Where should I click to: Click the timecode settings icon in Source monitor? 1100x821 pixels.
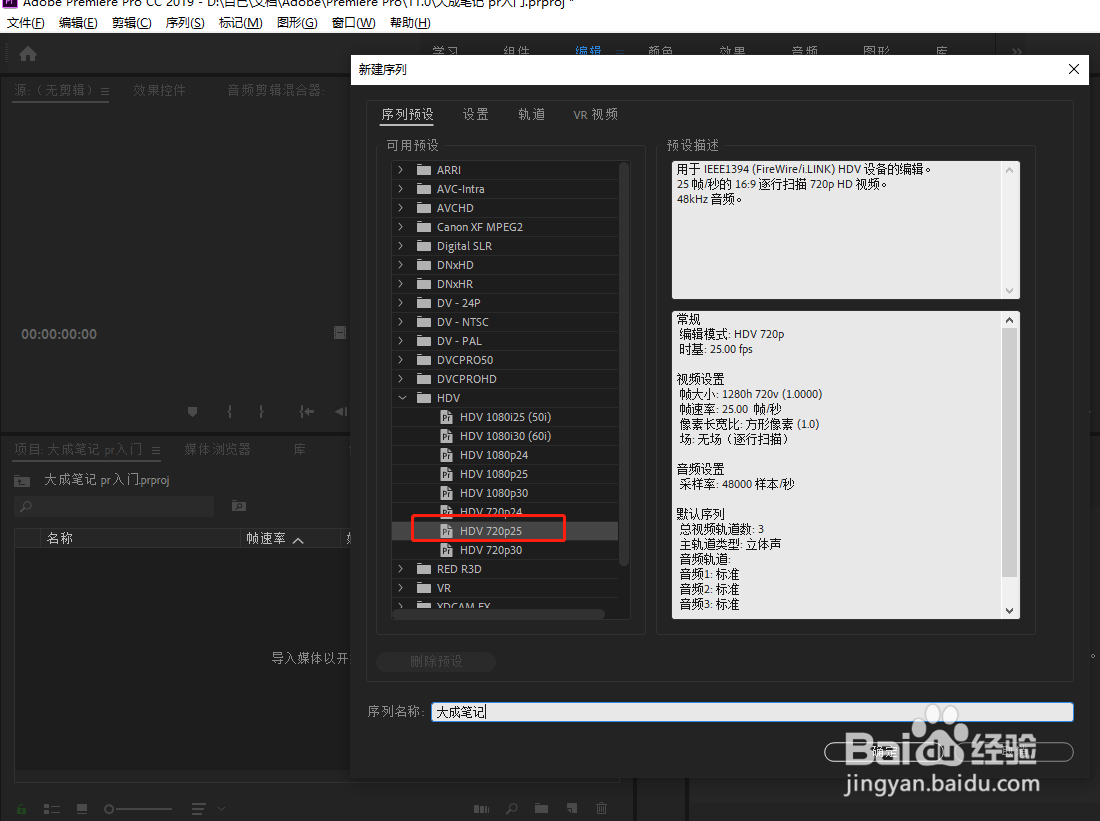click(x=340, y=333)
